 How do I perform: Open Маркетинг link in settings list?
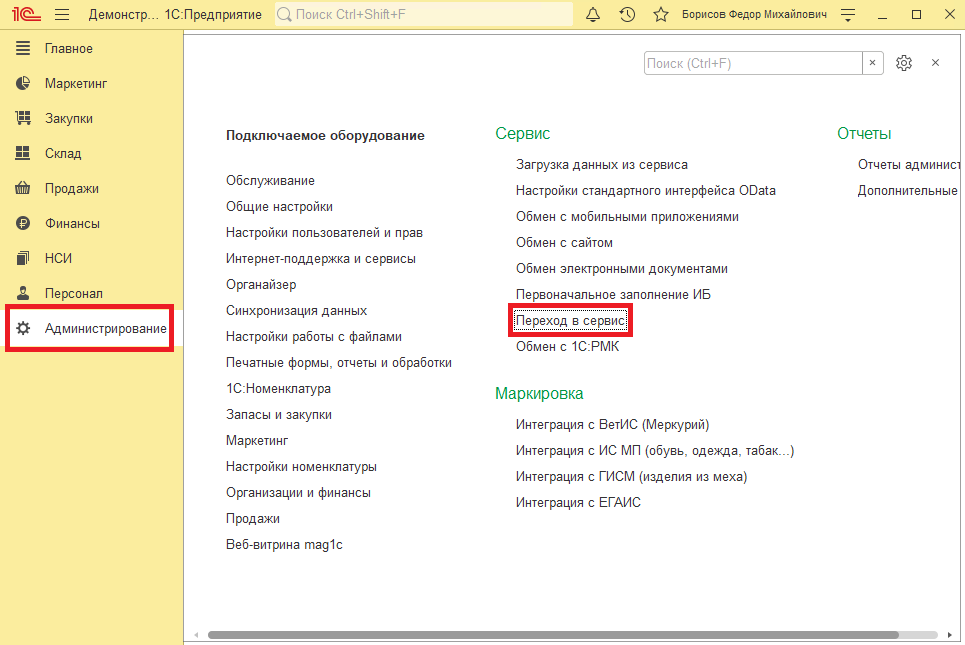click(x=257, y=441)
